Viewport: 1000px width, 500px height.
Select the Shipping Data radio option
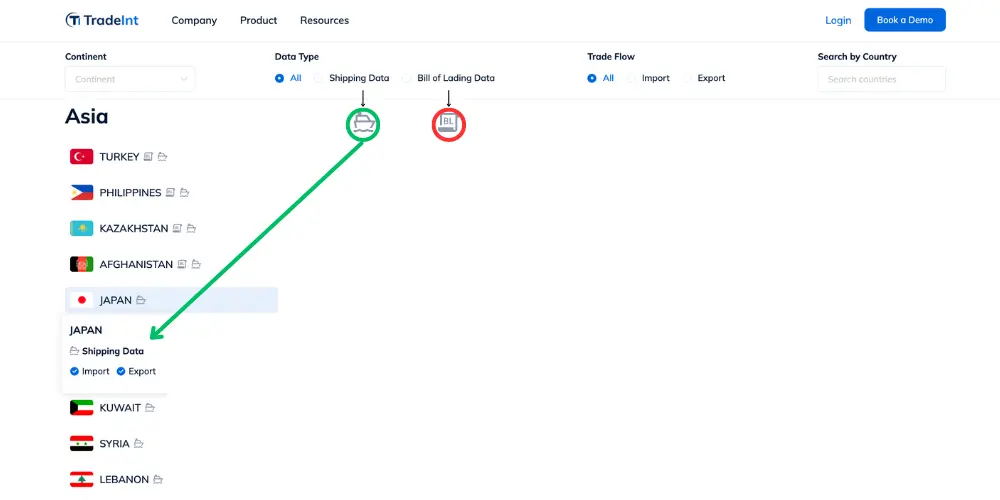point(318,78)
